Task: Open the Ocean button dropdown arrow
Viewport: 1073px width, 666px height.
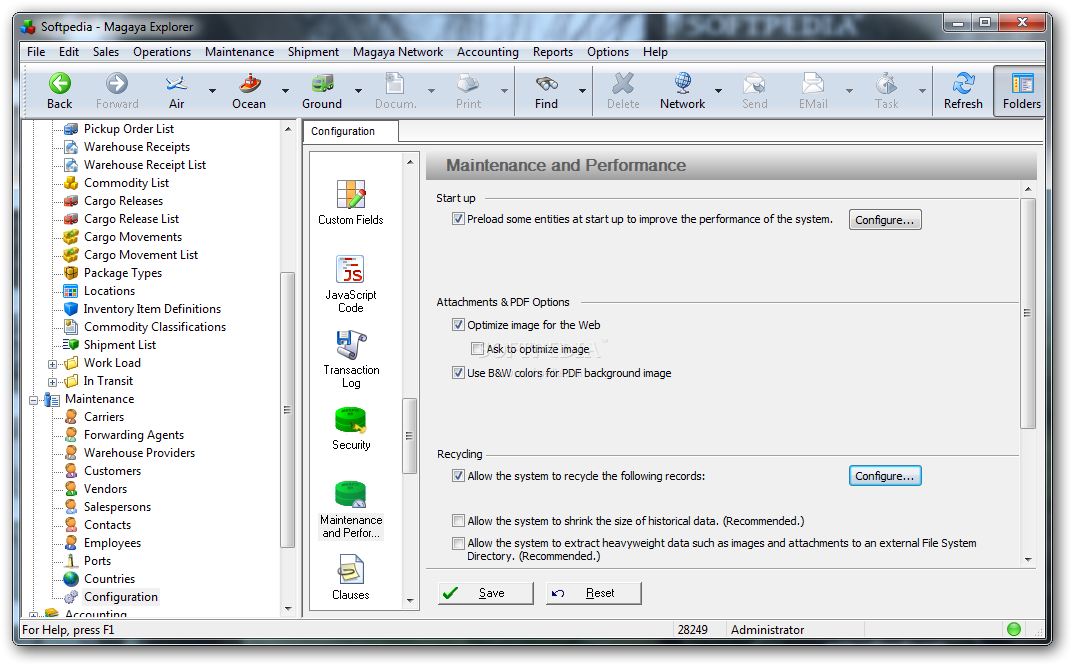Action: click(x=285, y=90)
